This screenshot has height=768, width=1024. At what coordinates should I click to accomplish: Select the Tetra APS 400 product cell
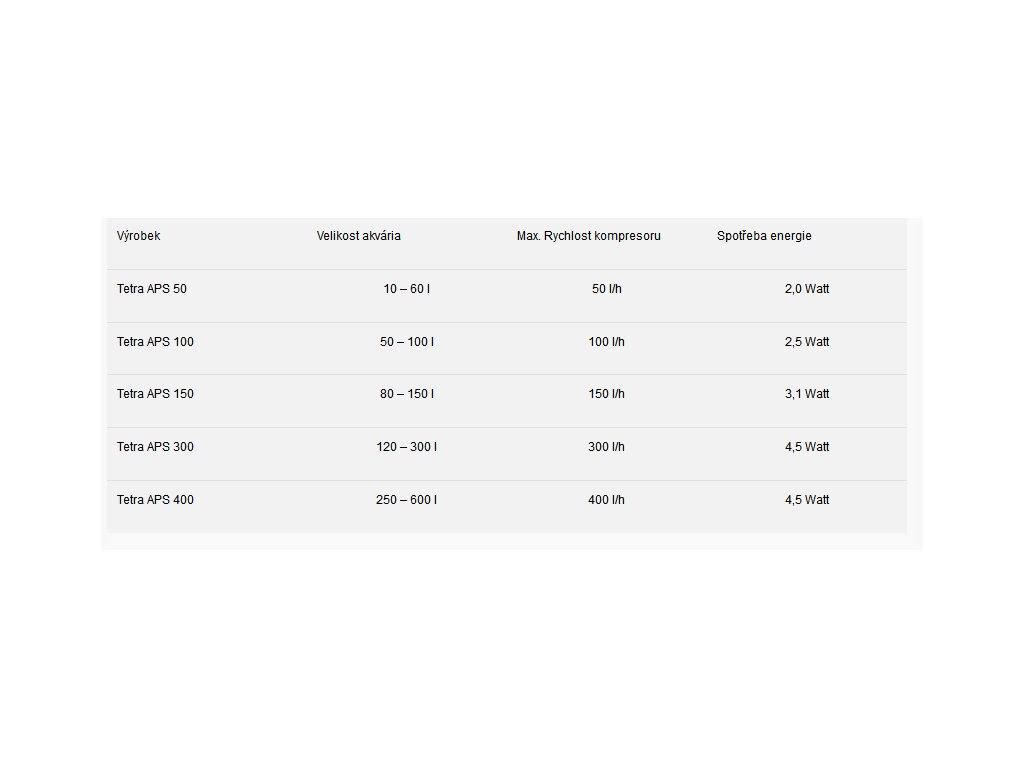156,500
